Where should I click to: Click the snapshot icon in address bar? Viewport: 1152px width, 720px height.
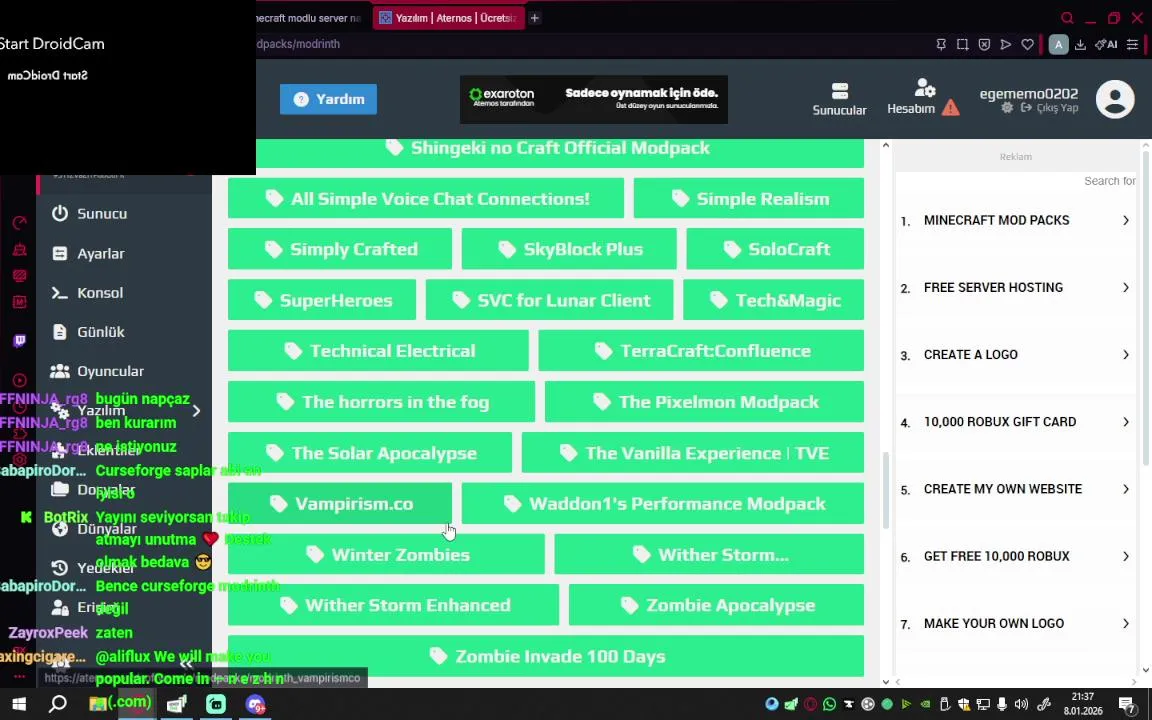click(x=962, y=45)
